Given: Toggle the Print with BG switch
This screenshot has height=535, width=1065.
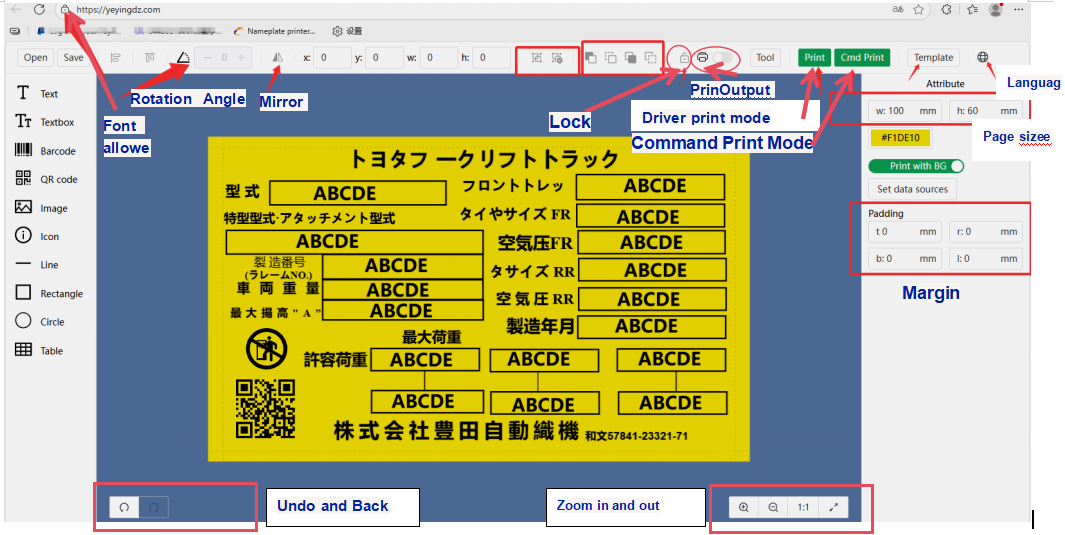Looking at the screenshot, I should [x=915, y=166].
